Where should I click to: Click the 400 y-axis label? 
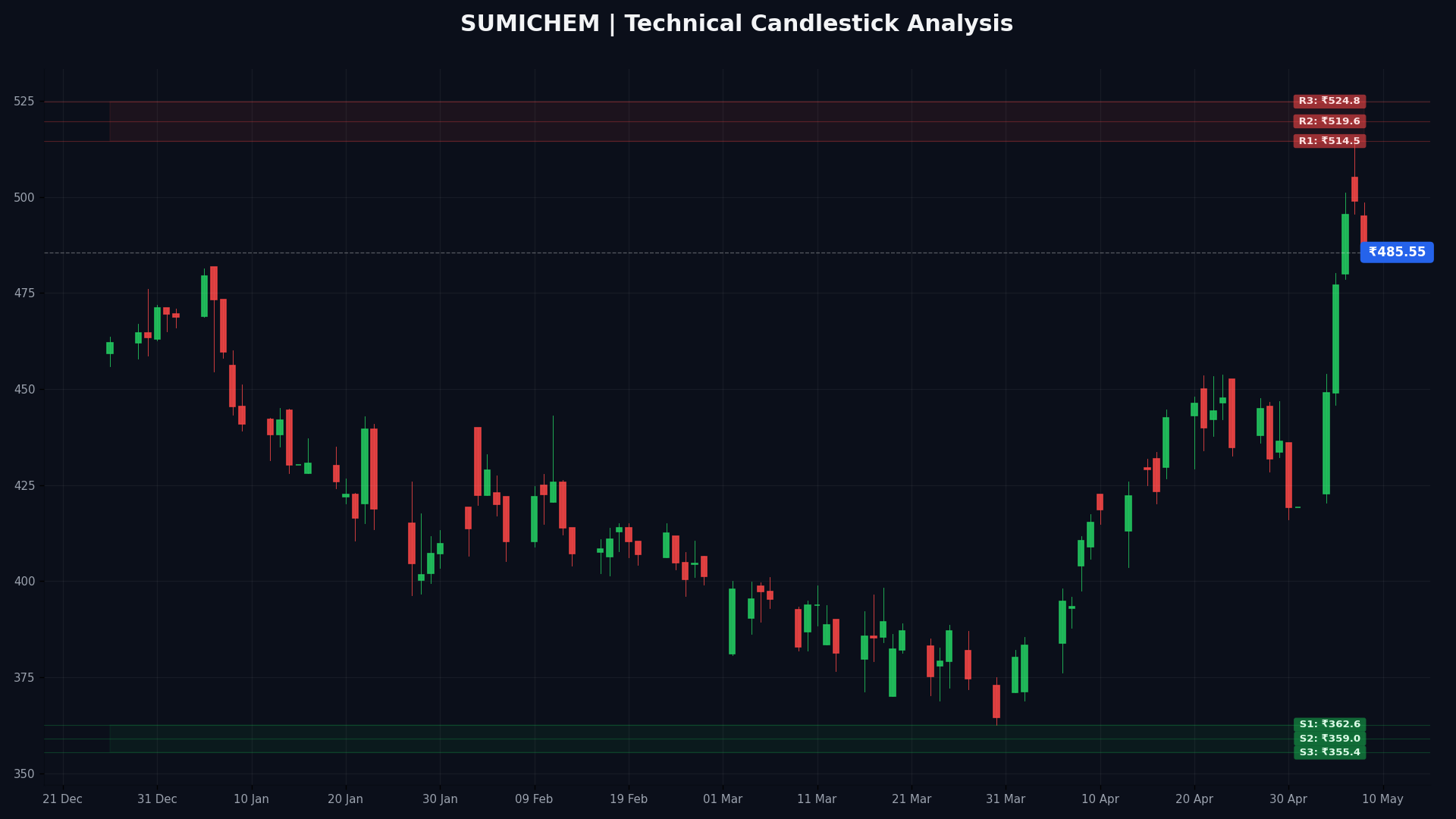point(24,582)
